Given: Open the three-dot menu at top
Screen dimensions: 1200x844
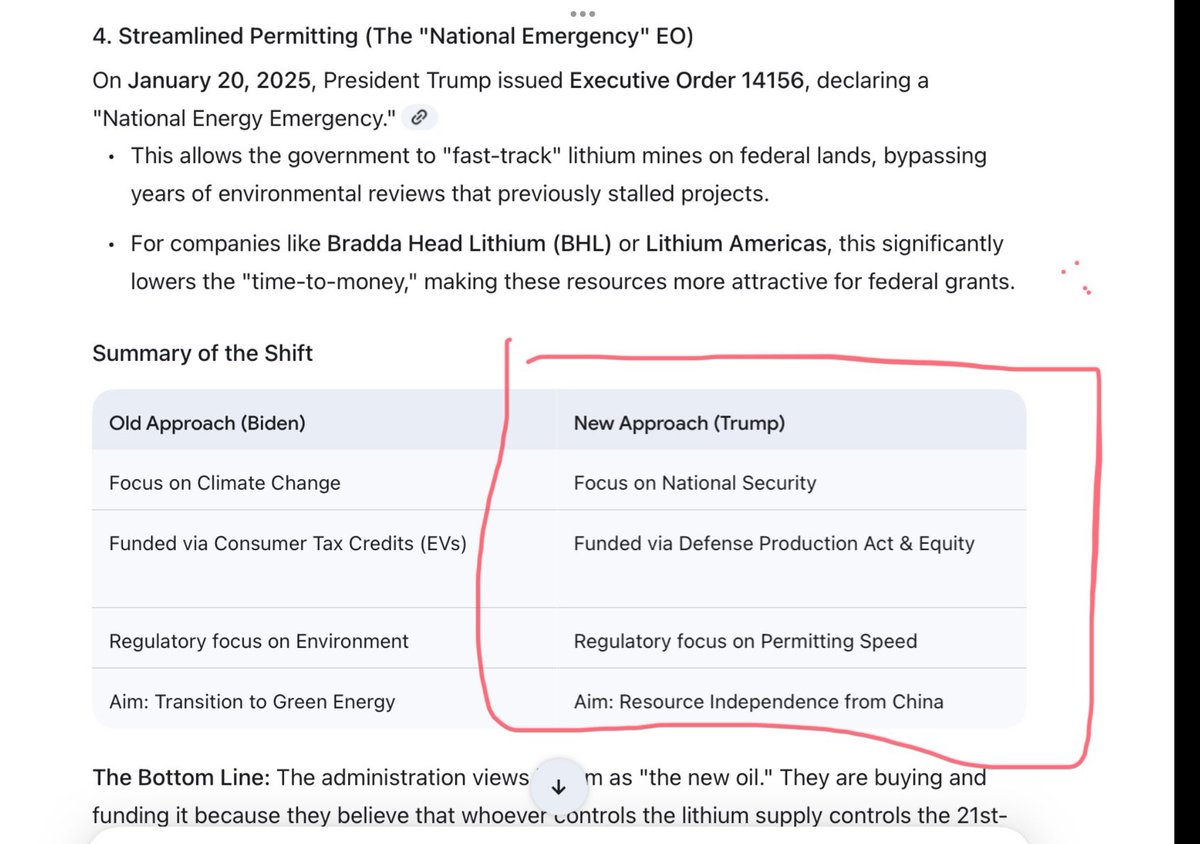Looking at the screenshot, I should pos(583,14).
